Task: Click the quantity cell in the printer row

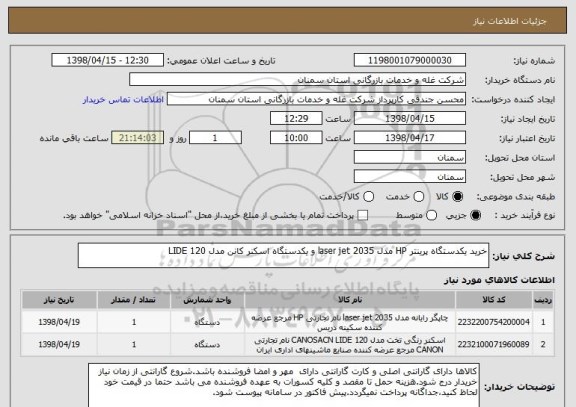Action: click(x=134, y=322)
